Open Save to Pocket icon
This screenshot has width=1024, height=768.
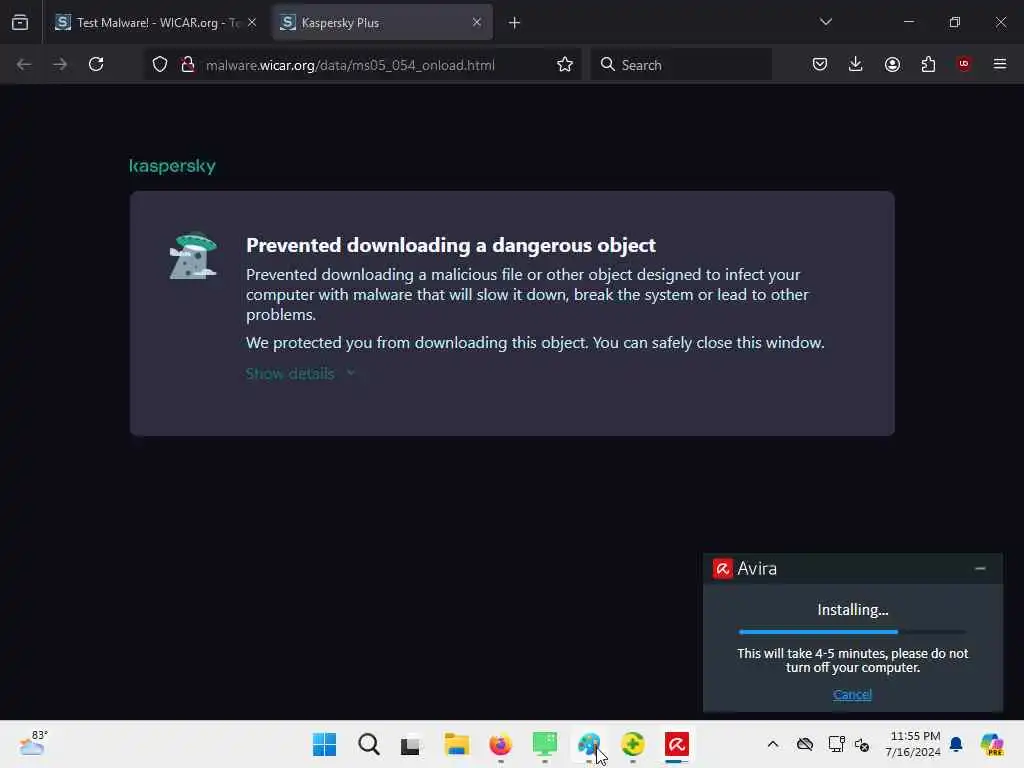pyautogui.click(x=820, y=64)
